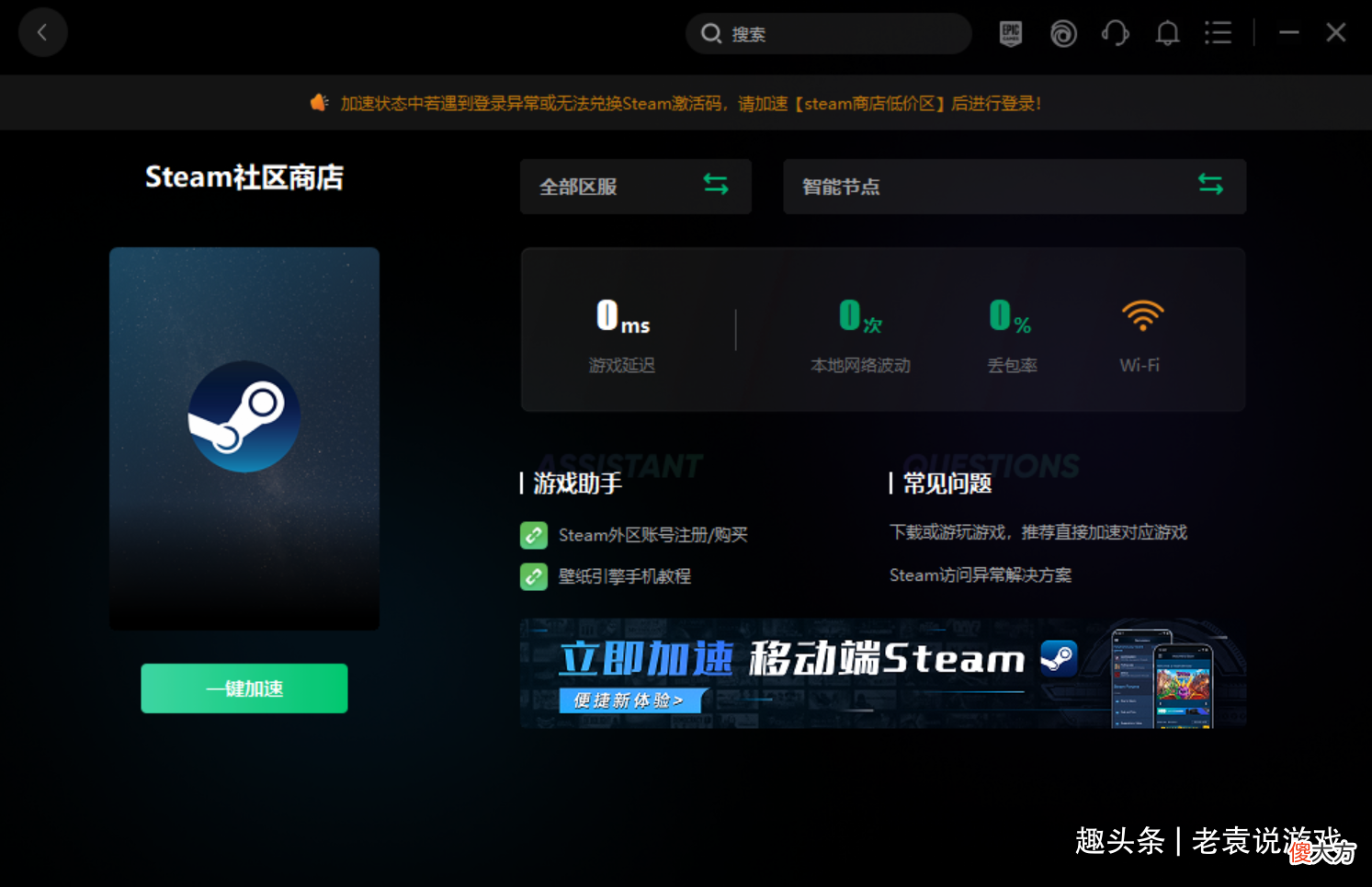
Task: Open the list menu icon in the top bar
Action: 1218,34
